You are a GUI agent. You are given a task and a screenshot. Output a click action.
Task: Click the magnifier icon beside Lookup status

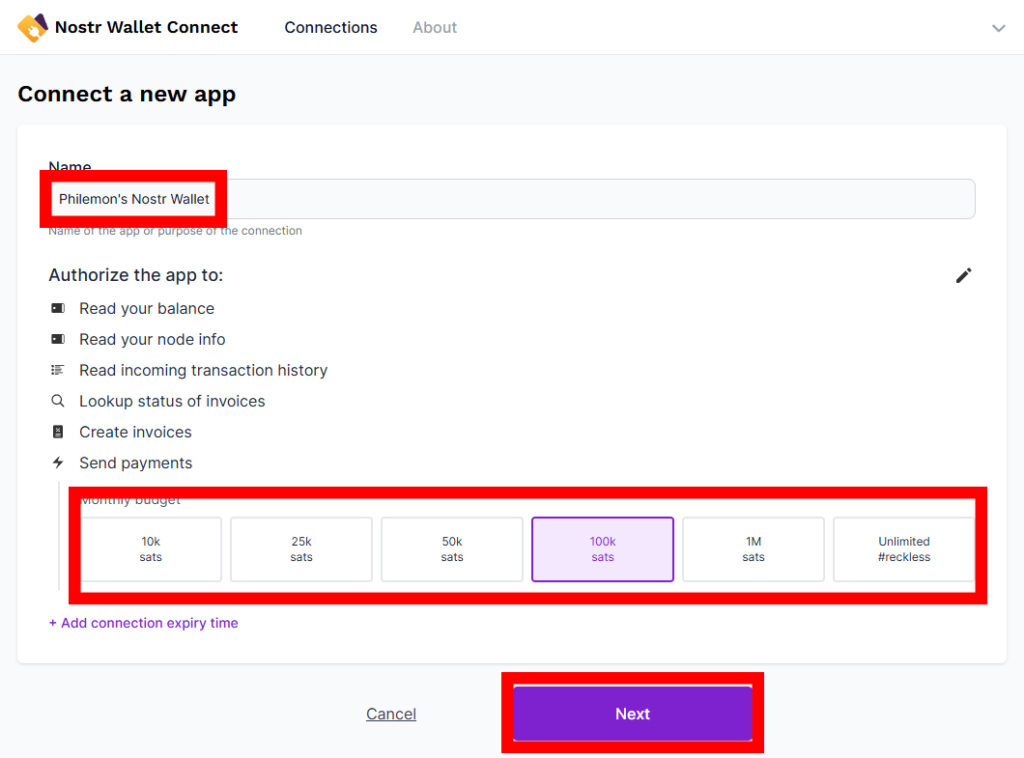(x=57, y=401)
